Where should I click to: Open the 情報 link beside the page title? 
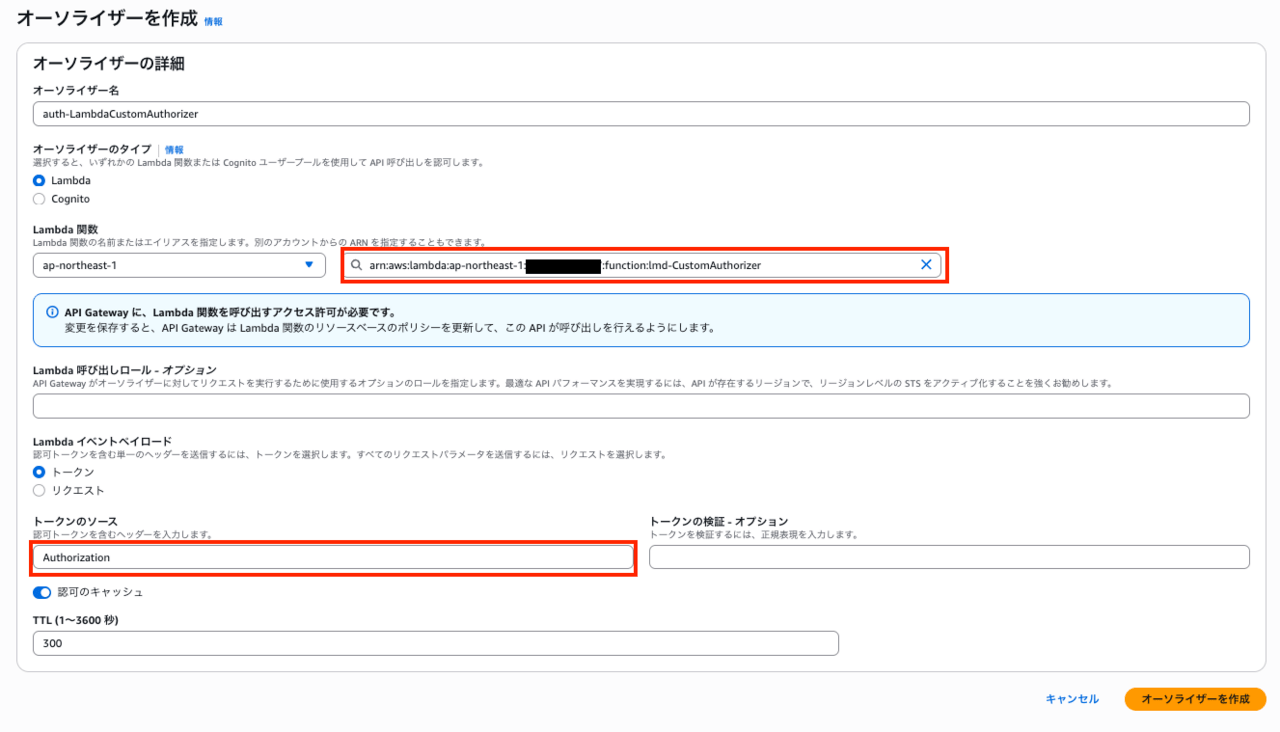pyautogui.click(x=213, y=21)
